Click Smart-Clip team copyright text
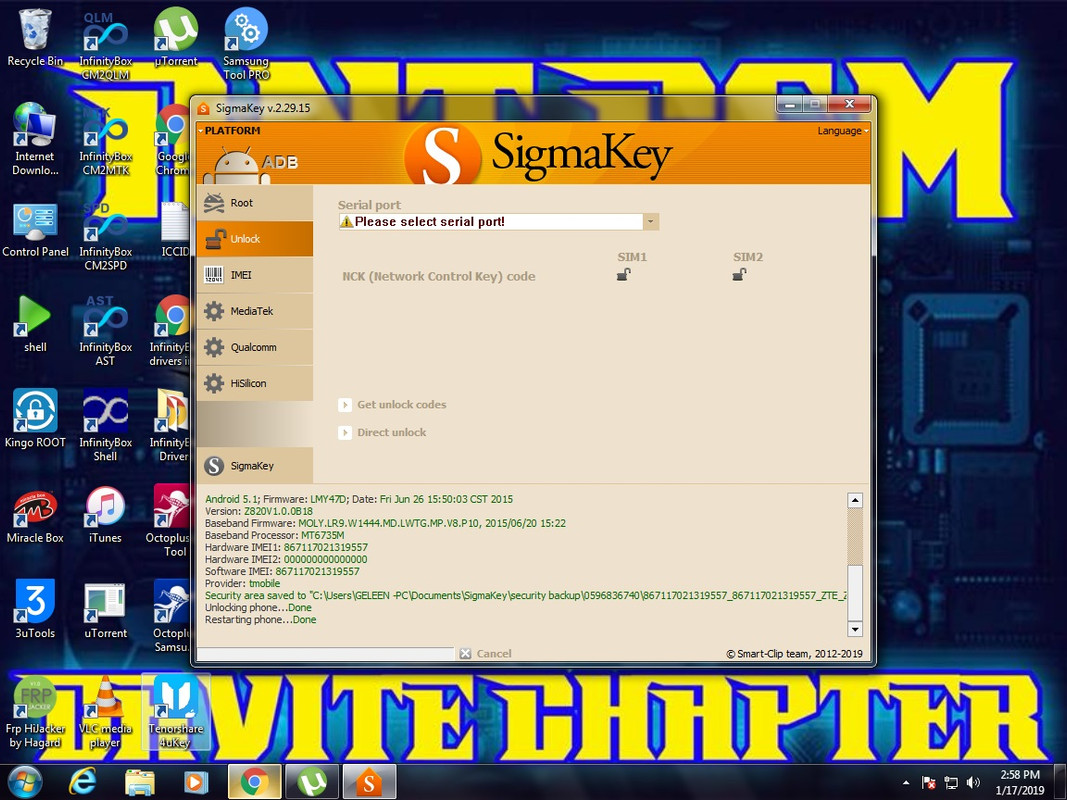The width and height of the screenshot is (1067, 800). [794, 654]
